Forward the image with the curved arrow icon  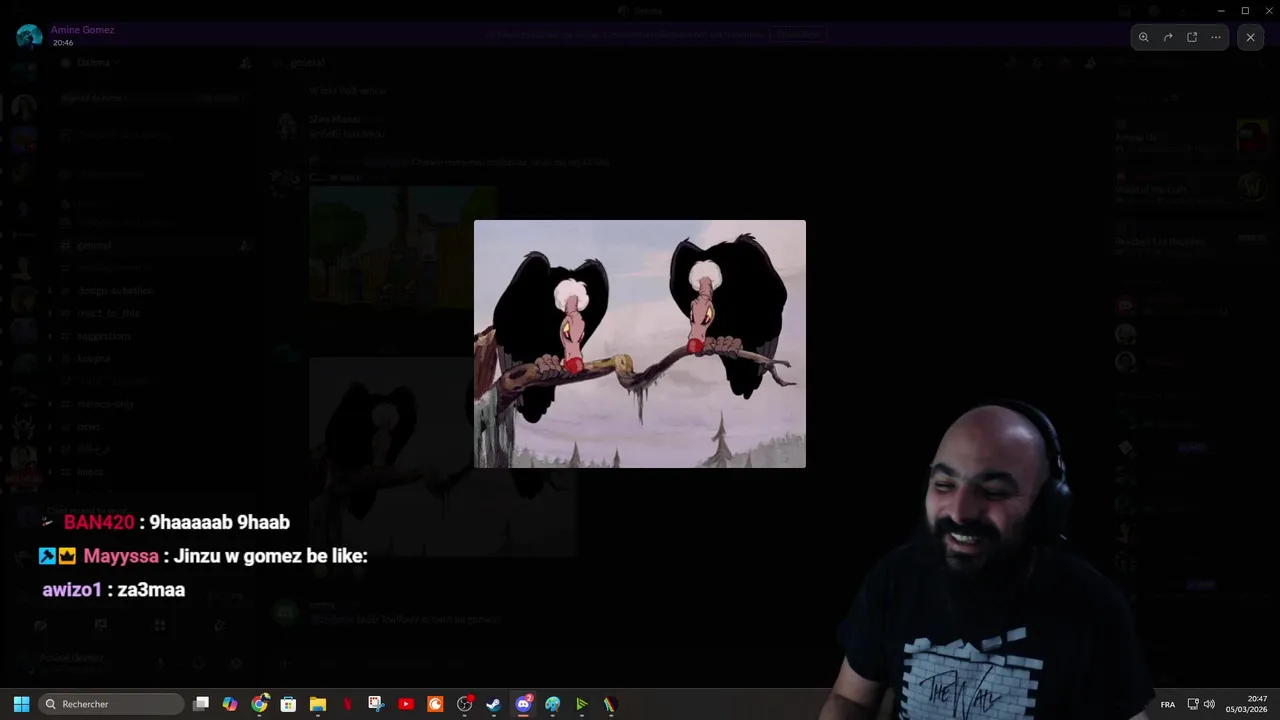click(x=1168, y=37)
